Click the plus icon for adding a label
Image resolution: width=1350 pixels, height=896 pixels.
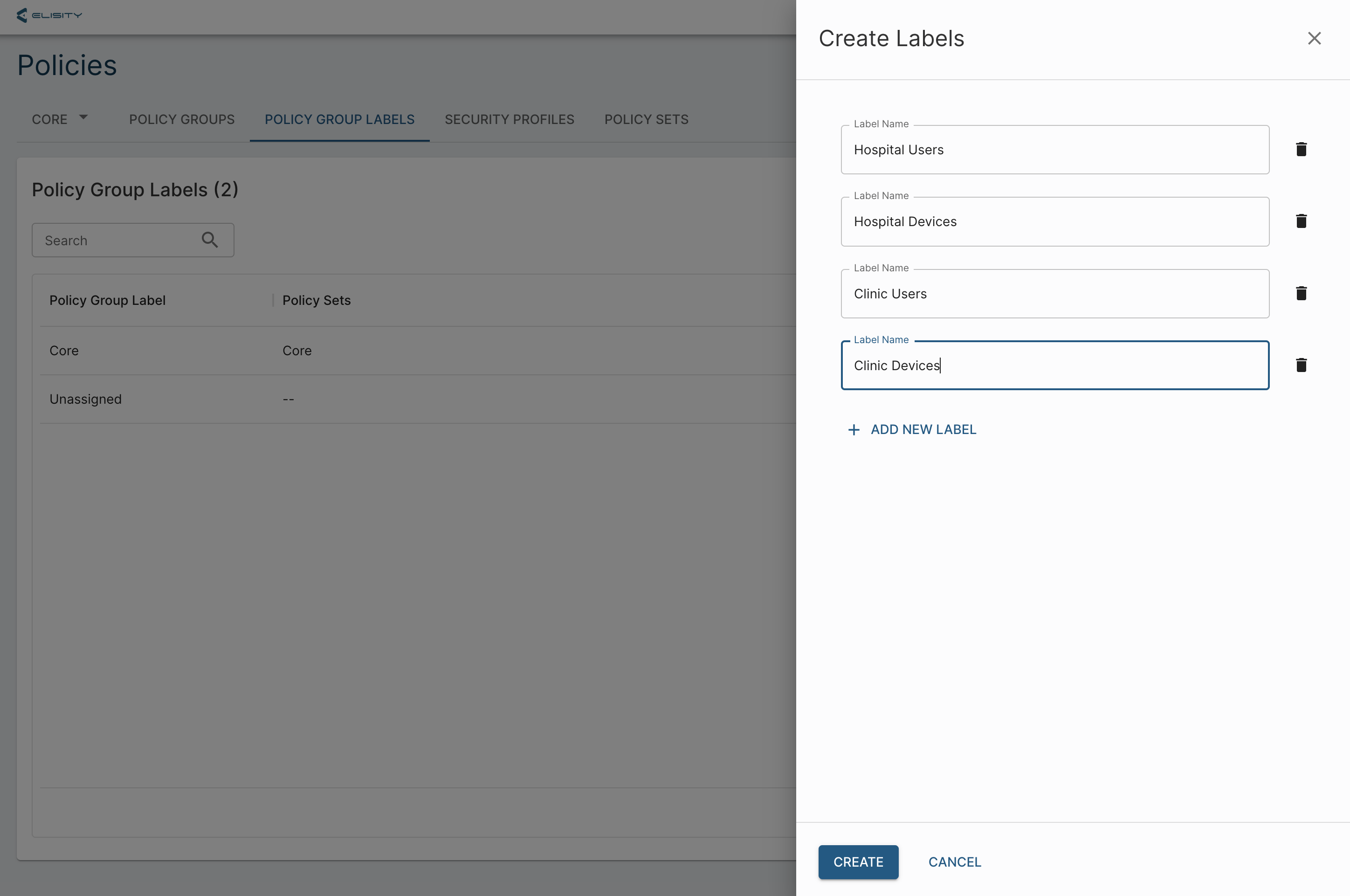click(854, 430)
